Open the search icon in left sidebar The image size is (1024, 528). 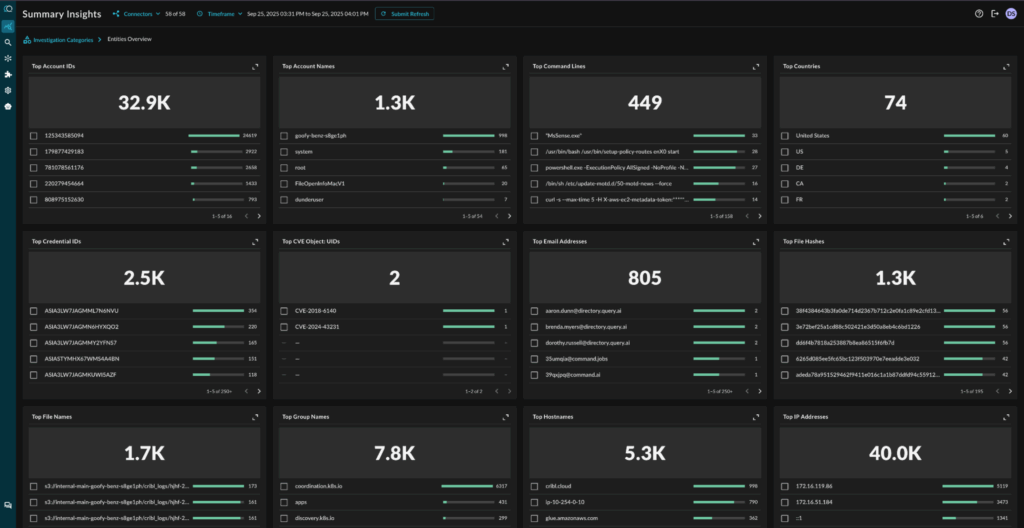click(x=8, y=42)
